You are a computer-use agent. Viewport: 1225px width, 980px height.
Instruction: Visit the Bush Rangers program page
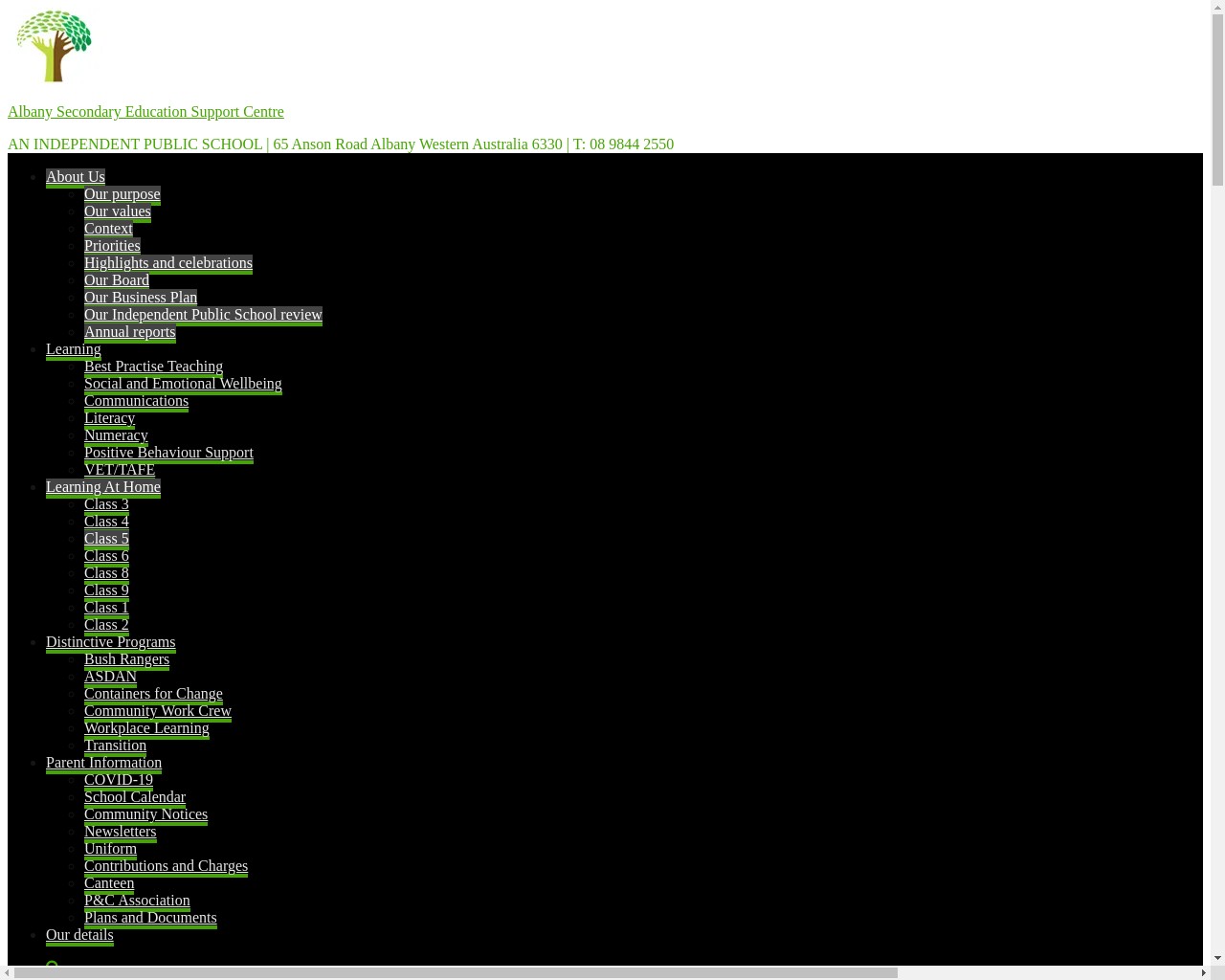click(126, 659)
